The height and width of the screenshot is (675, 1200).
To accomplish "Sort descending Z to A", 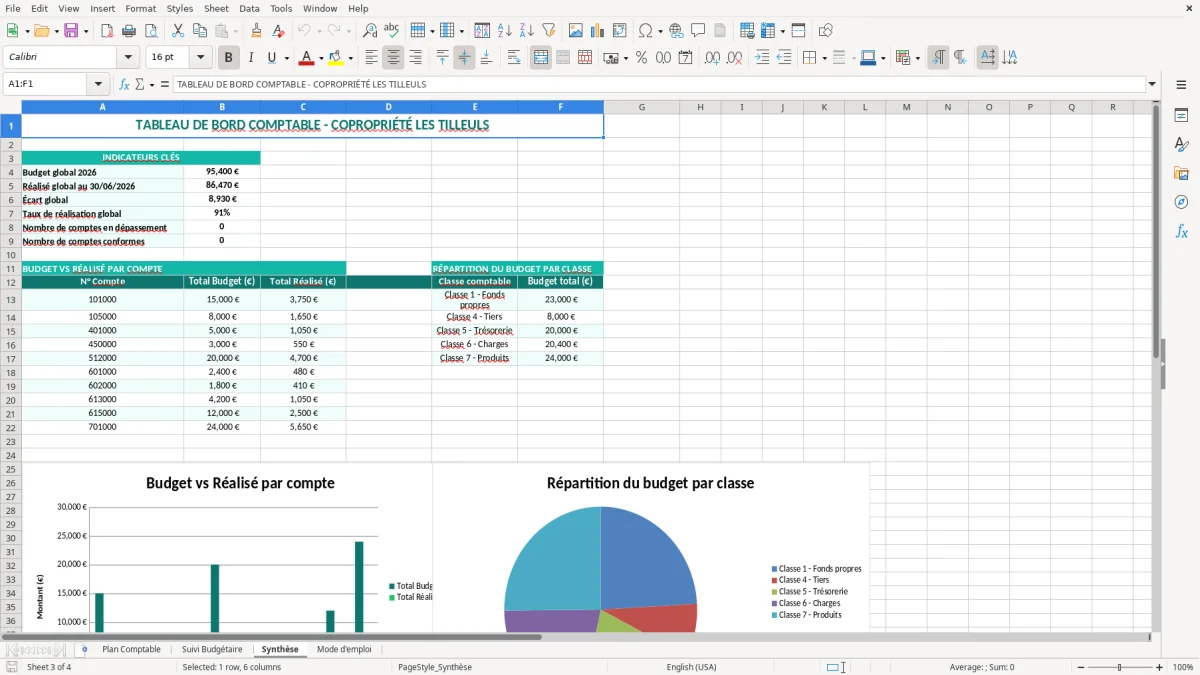I will pyautogui.click(x=527, y=31).
